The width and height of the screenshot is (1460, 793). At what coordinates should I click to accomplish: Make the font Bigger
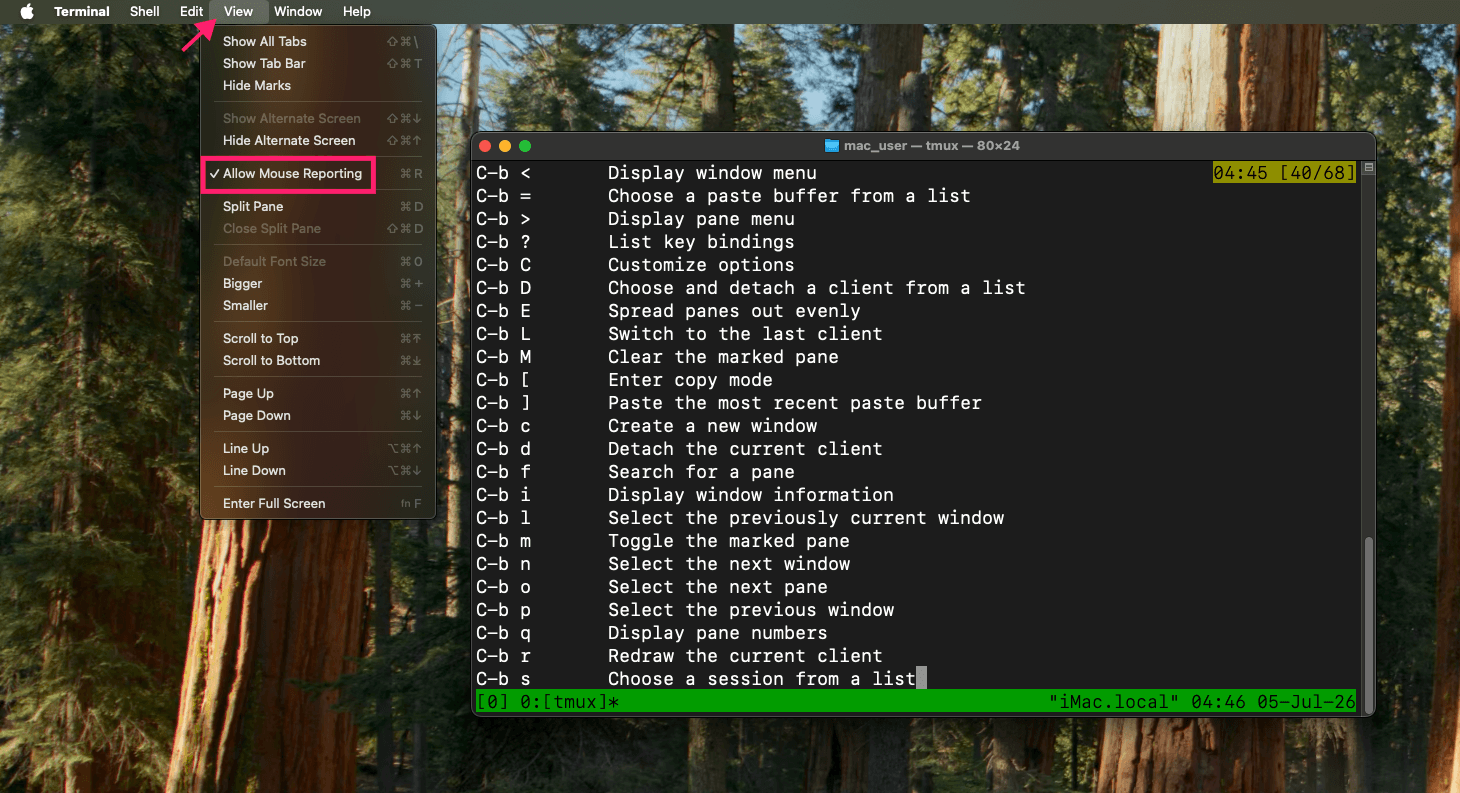click(318, 284)
